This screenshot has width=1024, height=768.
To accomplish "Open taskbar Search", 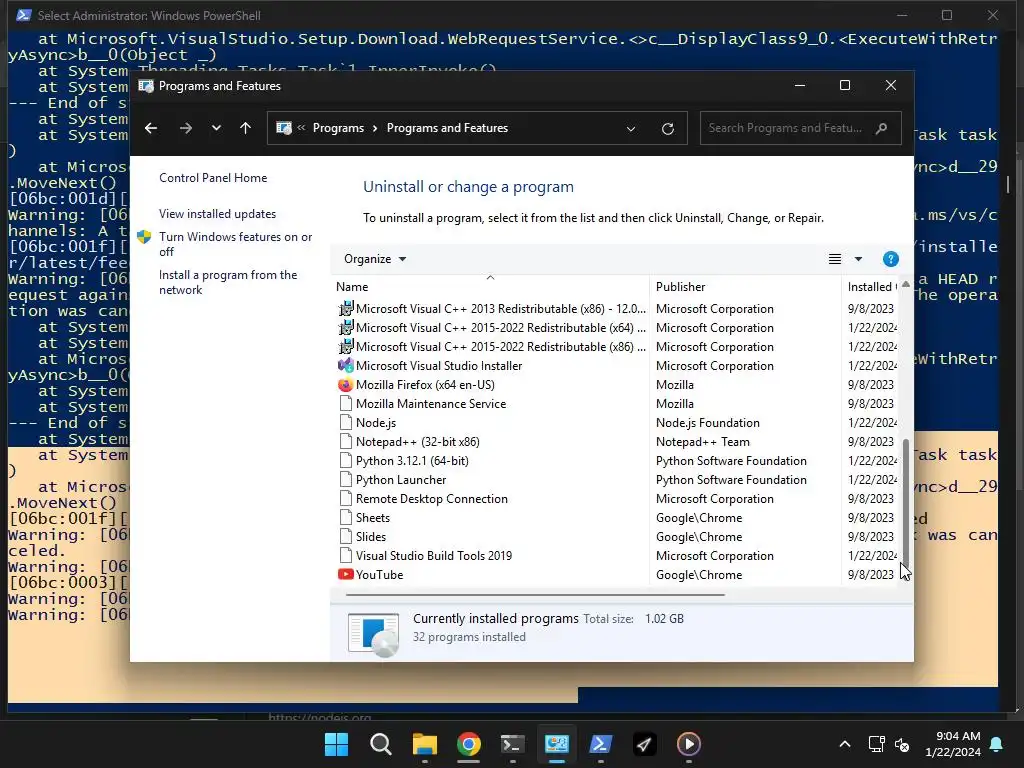I will [381, 744].
